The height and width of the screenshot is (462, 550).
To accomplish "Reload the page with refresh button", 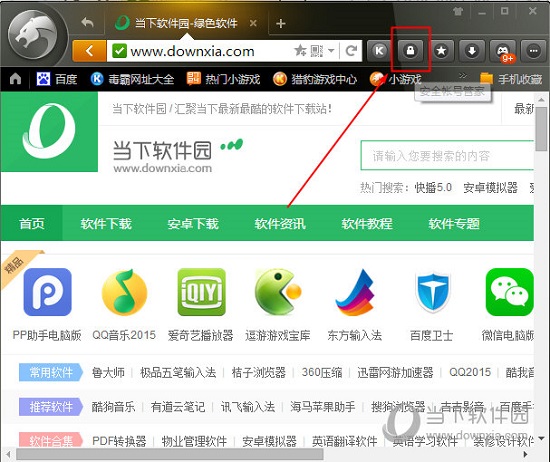I will point(351,51).
